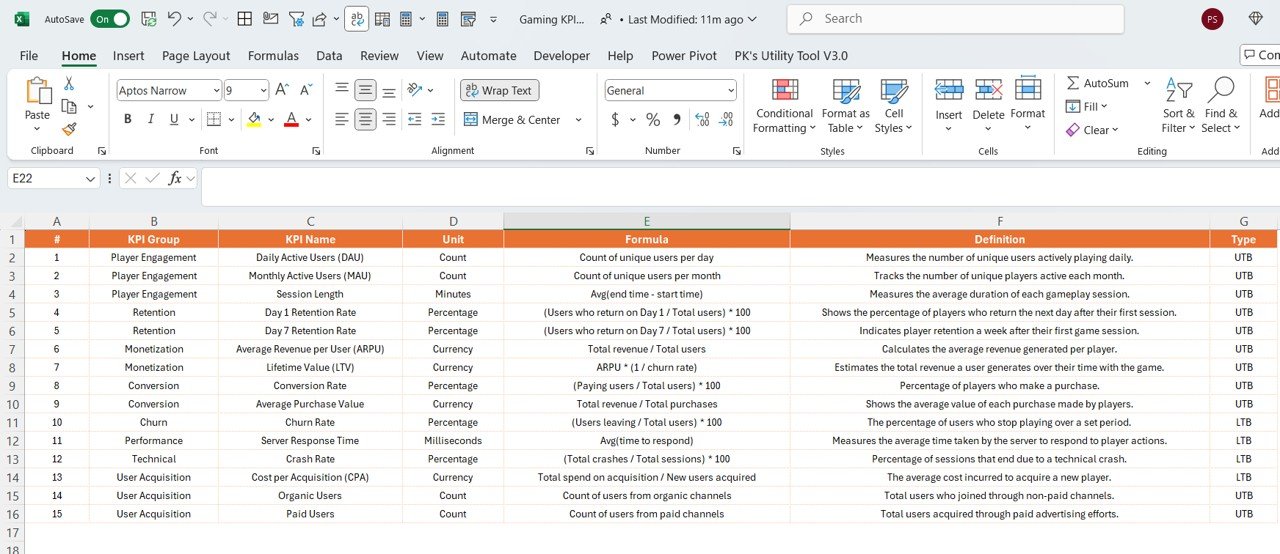Viewport: 1280px width, 554px height.
Task: Click Align Left icon
Action: pos(342,119)
